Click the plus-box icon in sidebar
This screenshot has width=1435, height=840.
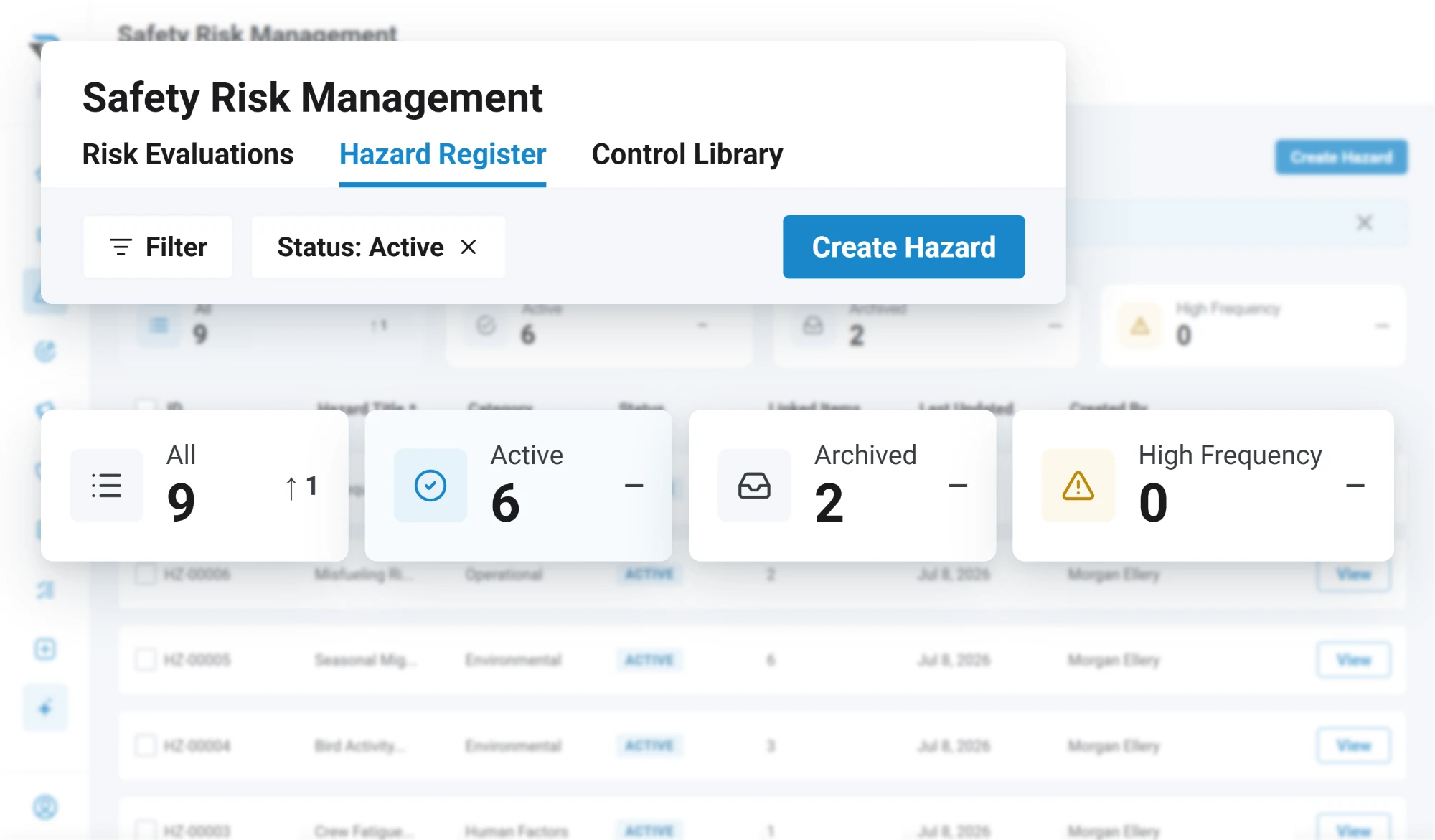(45, 649)
